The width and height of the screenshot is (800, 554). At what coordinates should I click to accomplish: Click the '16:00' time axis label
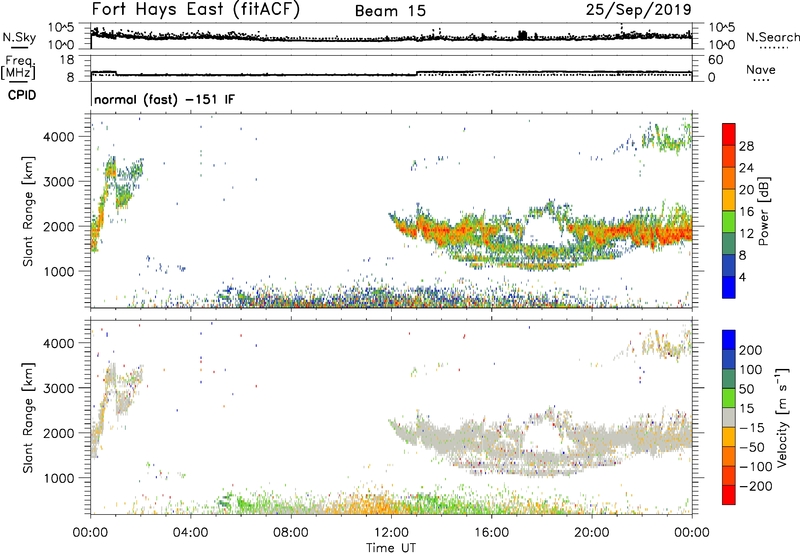491,532
